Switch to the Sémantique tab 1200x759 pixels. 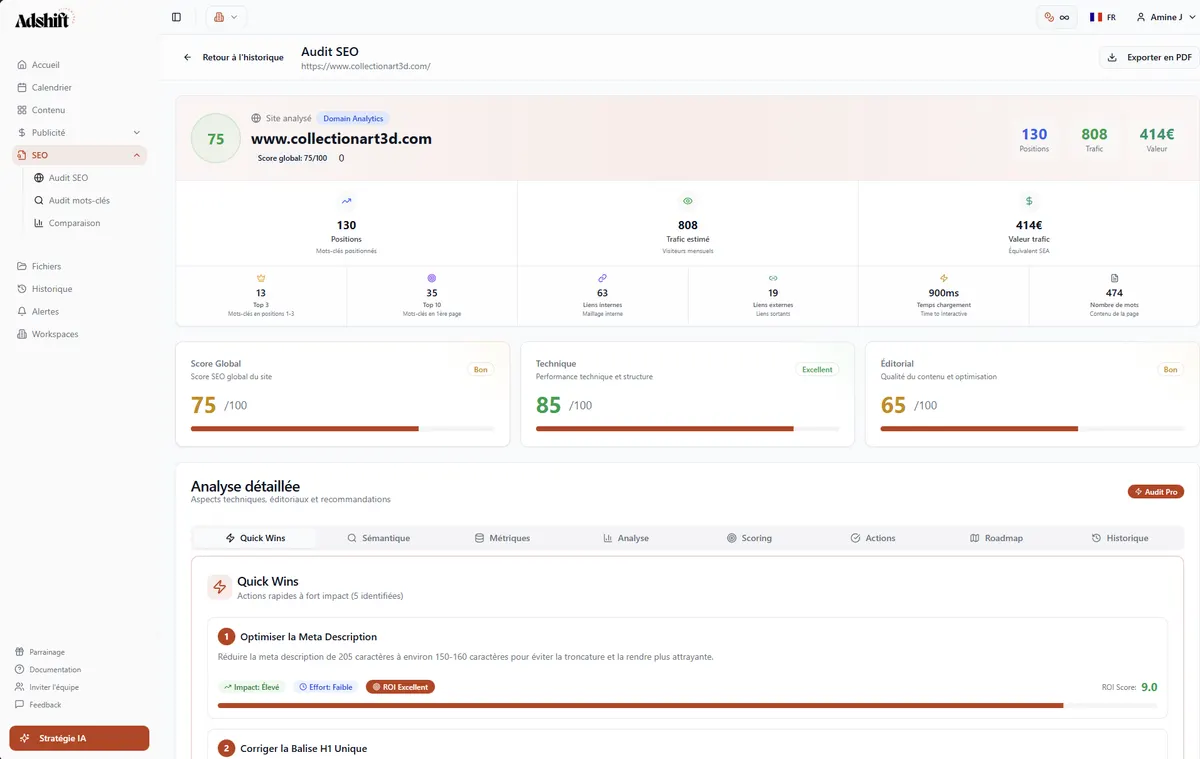378,538
